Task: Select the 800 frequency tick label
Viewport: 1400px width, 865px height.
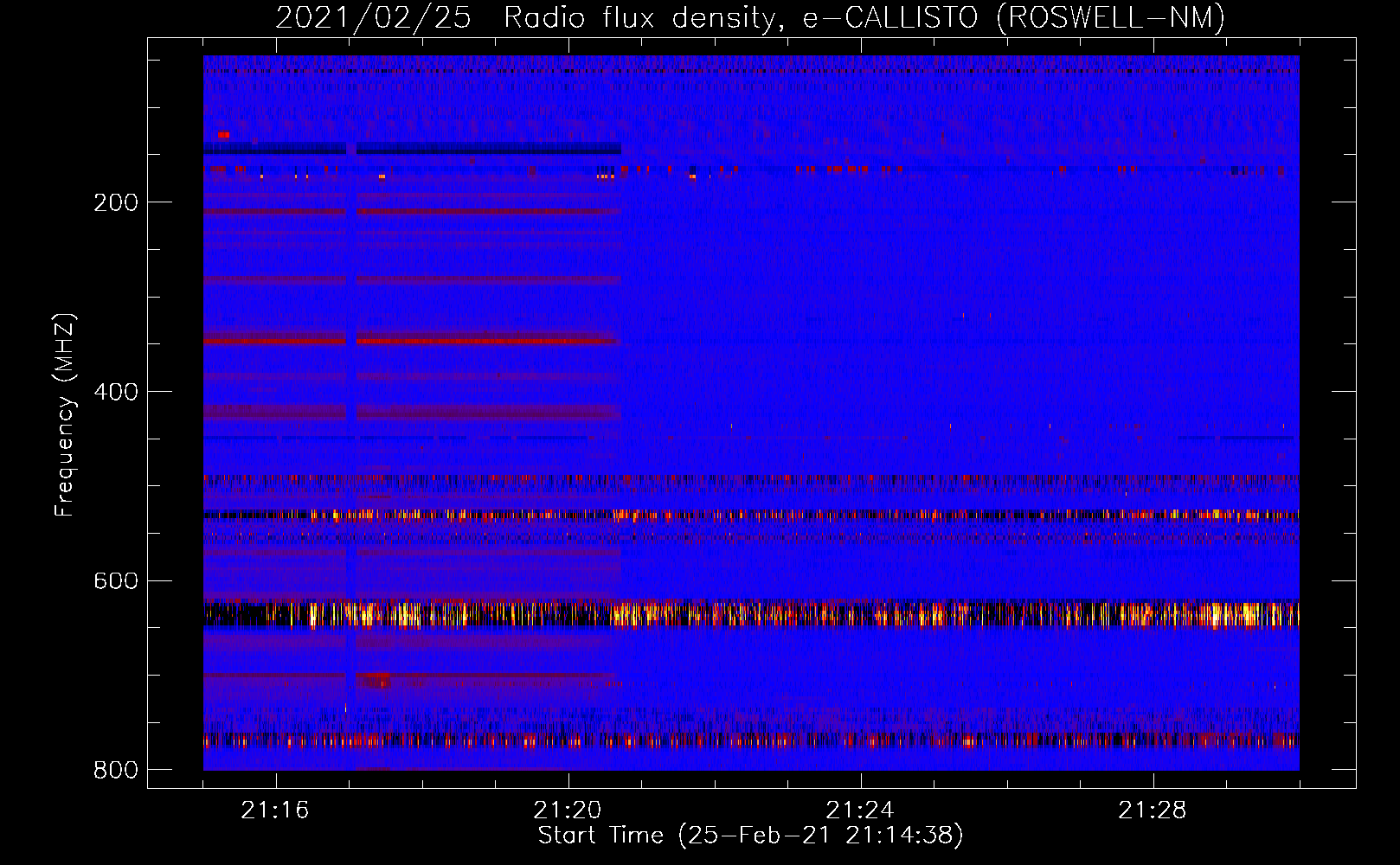Action: [116, 770]
